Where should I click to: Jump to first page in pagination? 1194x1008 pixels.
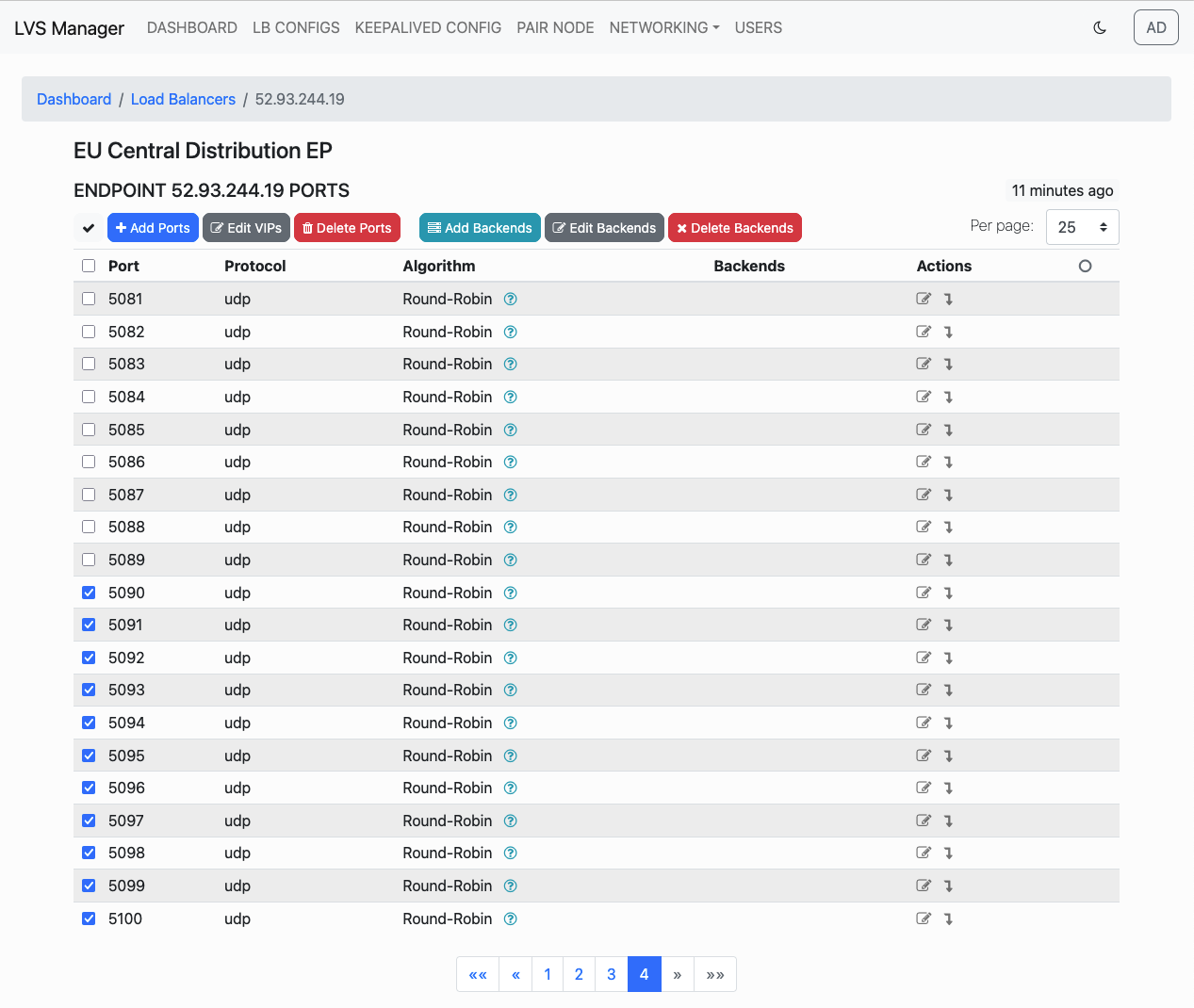(478, 974)
